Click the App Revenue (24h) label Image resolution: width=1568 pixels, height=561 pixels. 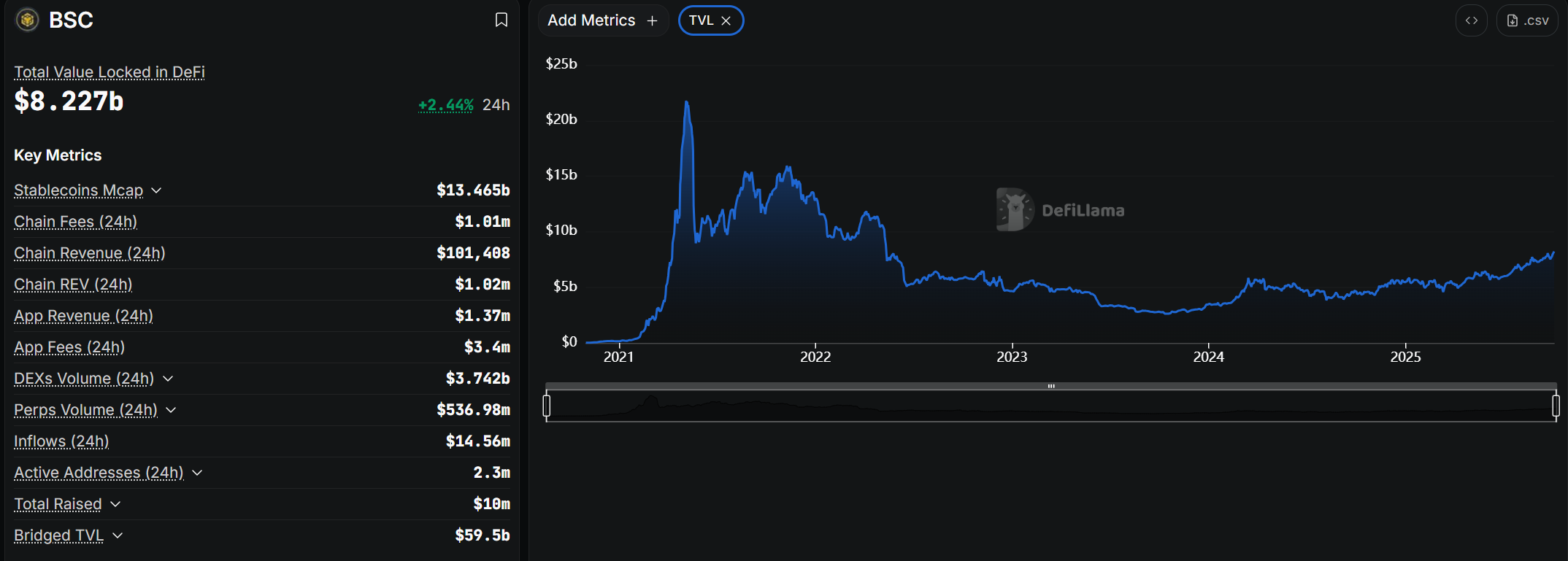coord(83,316)
